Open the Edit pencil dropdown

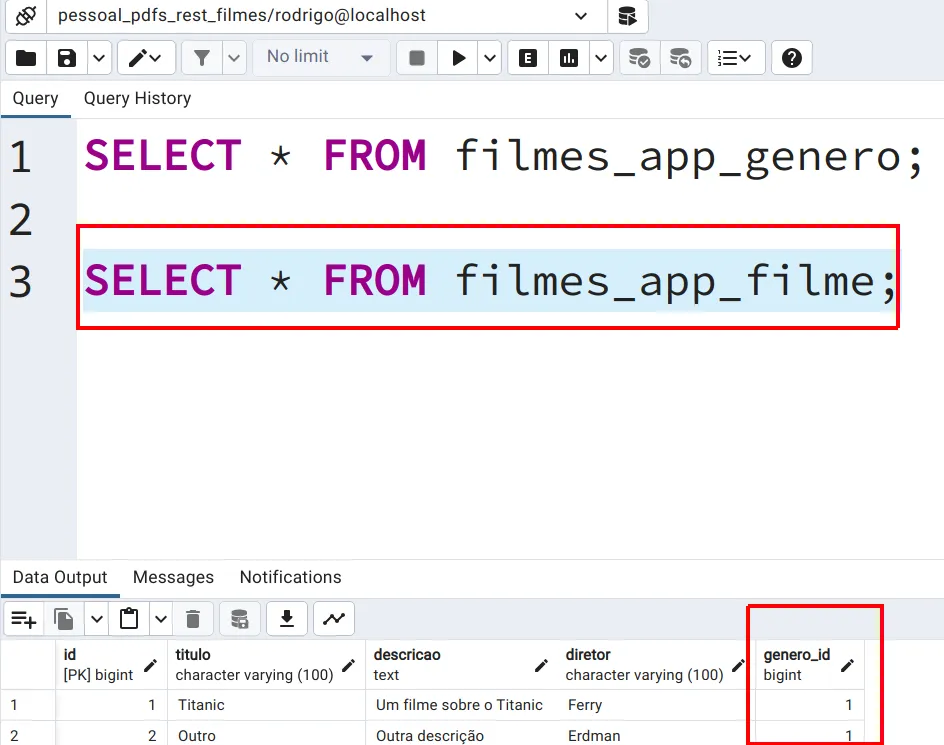[146, 58]
